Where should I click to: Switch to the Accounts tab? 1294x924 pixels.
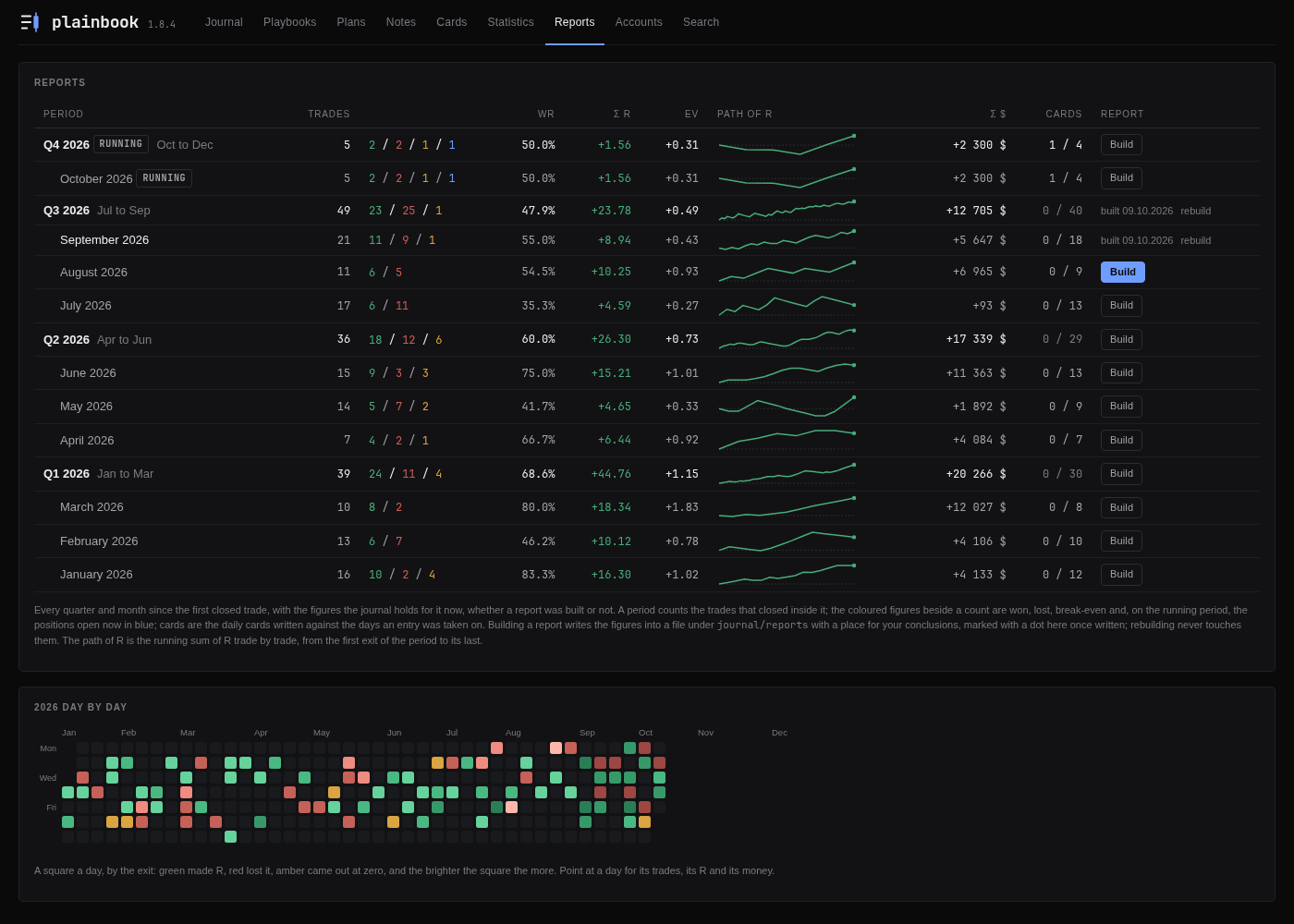click(639, 22)
